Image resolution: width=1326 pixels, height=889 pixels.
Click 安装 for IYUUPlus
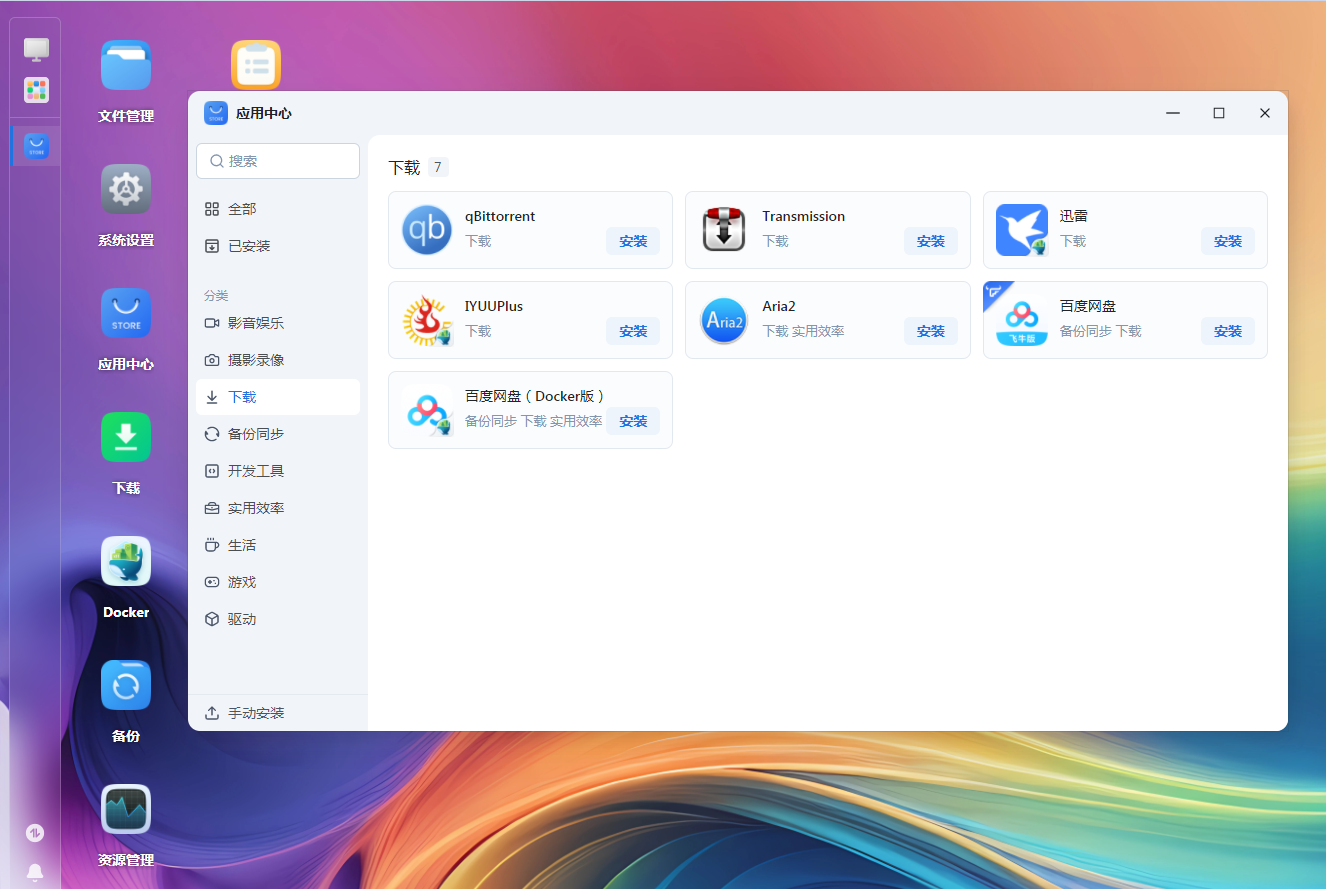coord(633,331)
